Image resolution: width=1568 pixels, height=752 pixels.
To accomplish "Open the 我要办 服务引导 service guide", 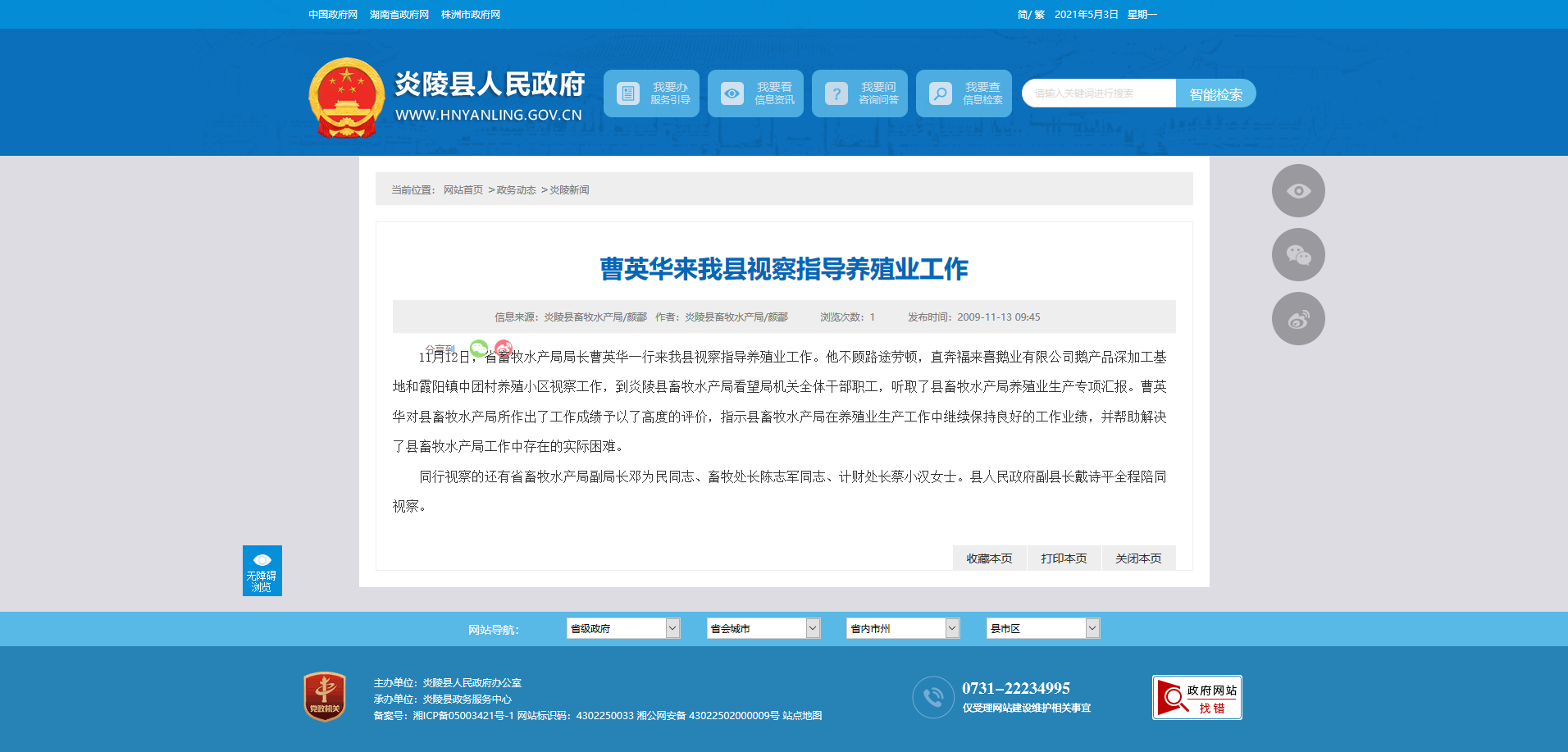I will click(x=651, y=93).
